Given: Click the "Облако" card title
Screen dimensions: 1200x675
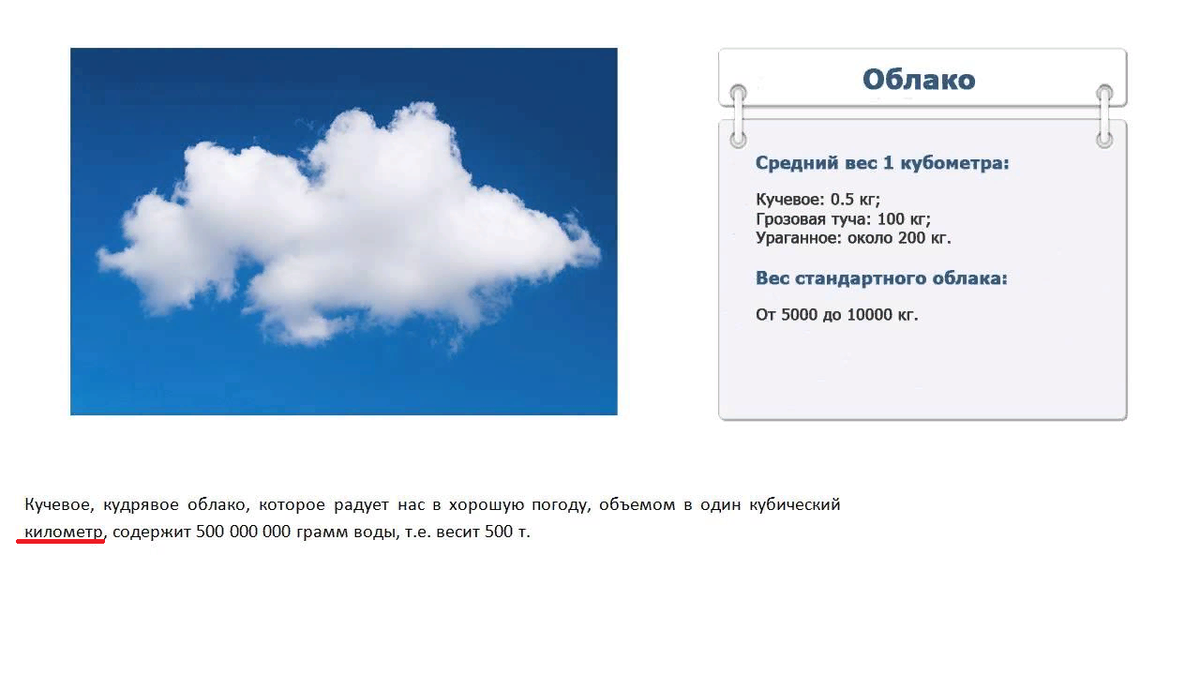Looking at the screenshot, I should pyautogui.click(x=918, y=80).
